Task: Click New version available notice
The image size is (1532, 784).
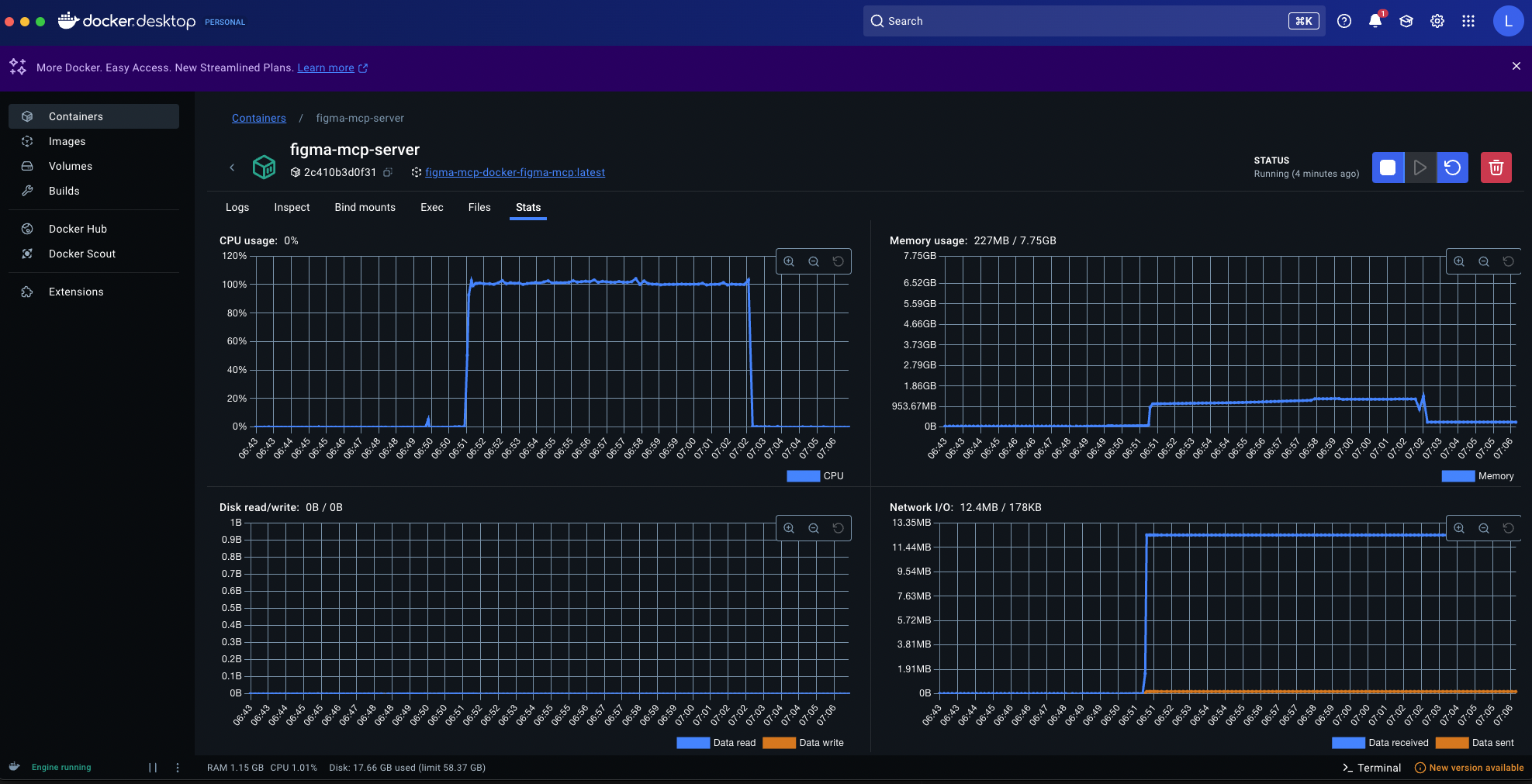Action: 1469,768
